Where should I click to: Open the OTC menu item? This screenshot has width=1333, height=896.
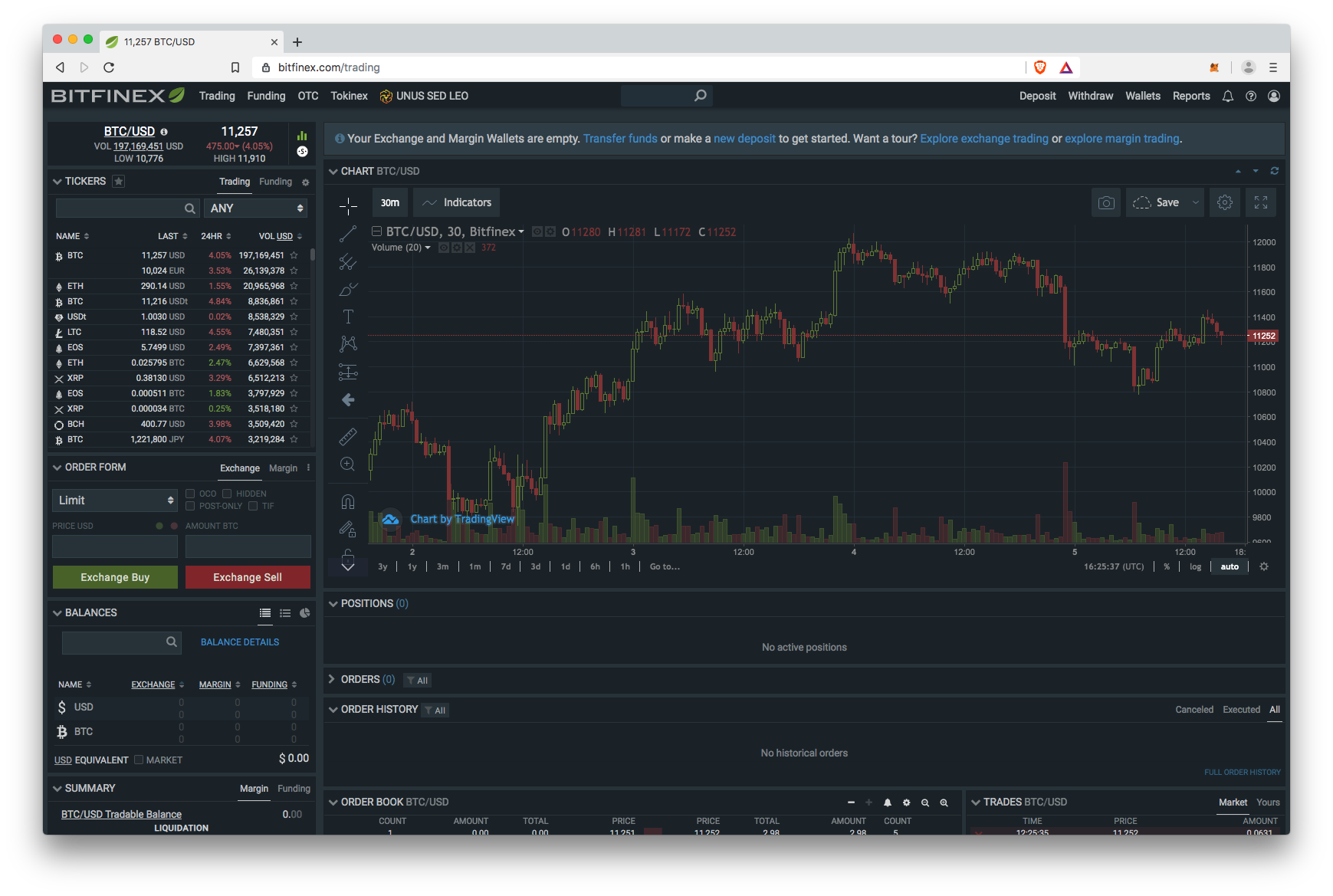(x=308, y=96)
